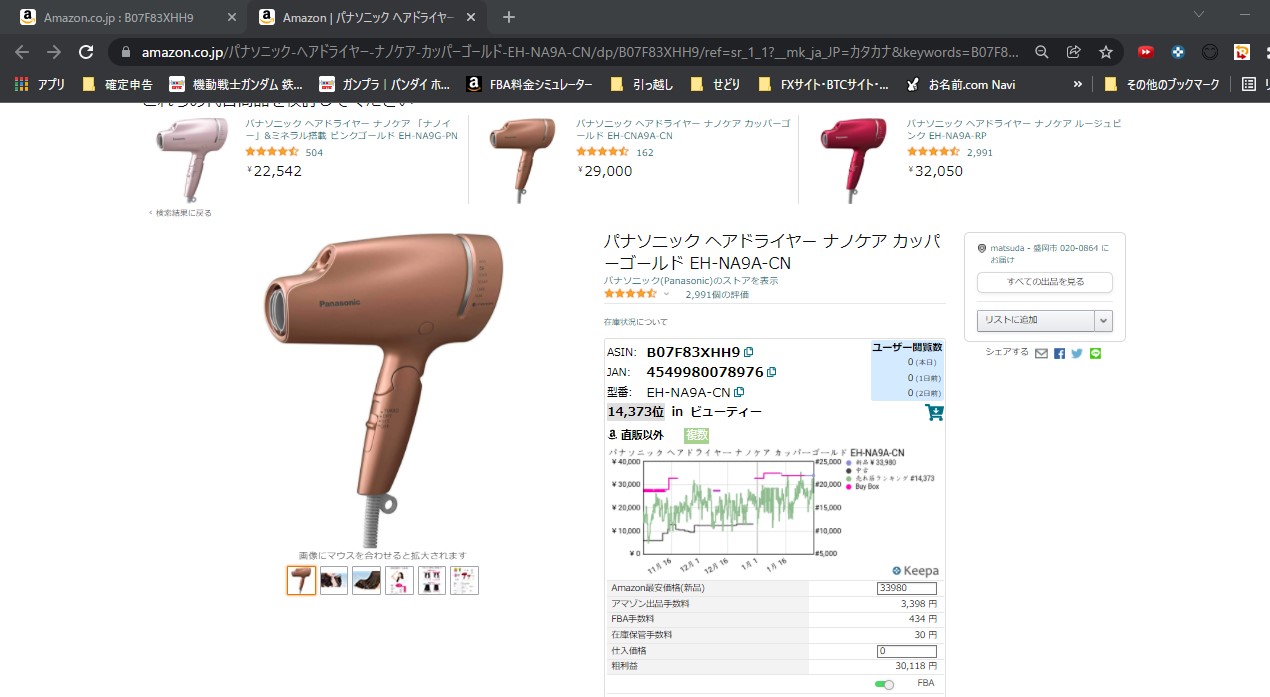Switch to the Amazon.co.jp : B07F83XHH9 tab
The height and width of the screenshot is (697, 1270).
click(x=124, y=18)
